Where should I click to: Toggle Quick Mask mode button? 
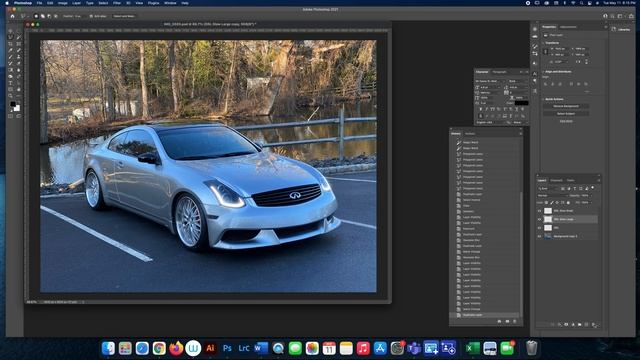pyautogui.click(x=10, y=116)
